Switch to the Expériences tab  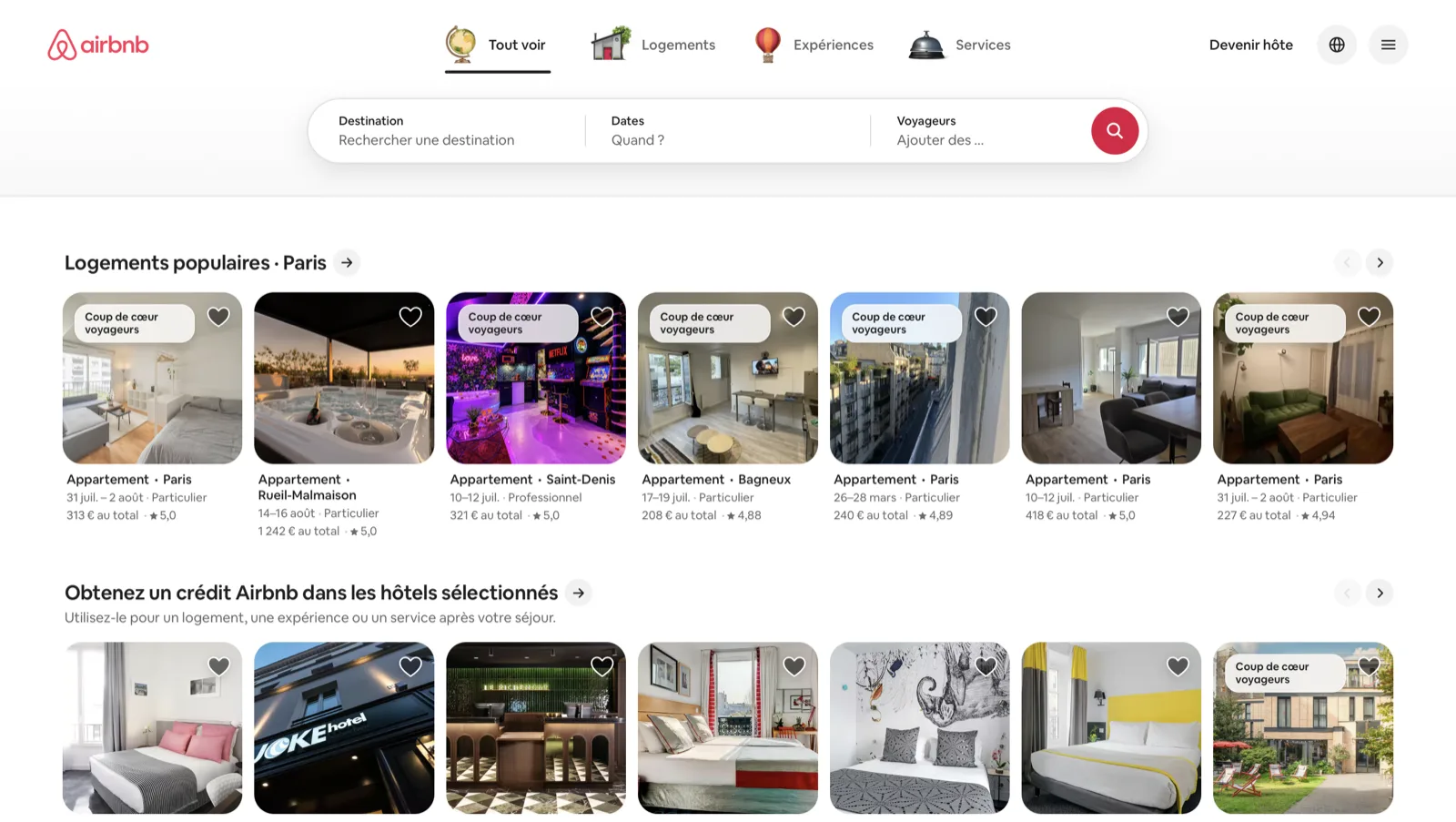(x=814, y=45)
